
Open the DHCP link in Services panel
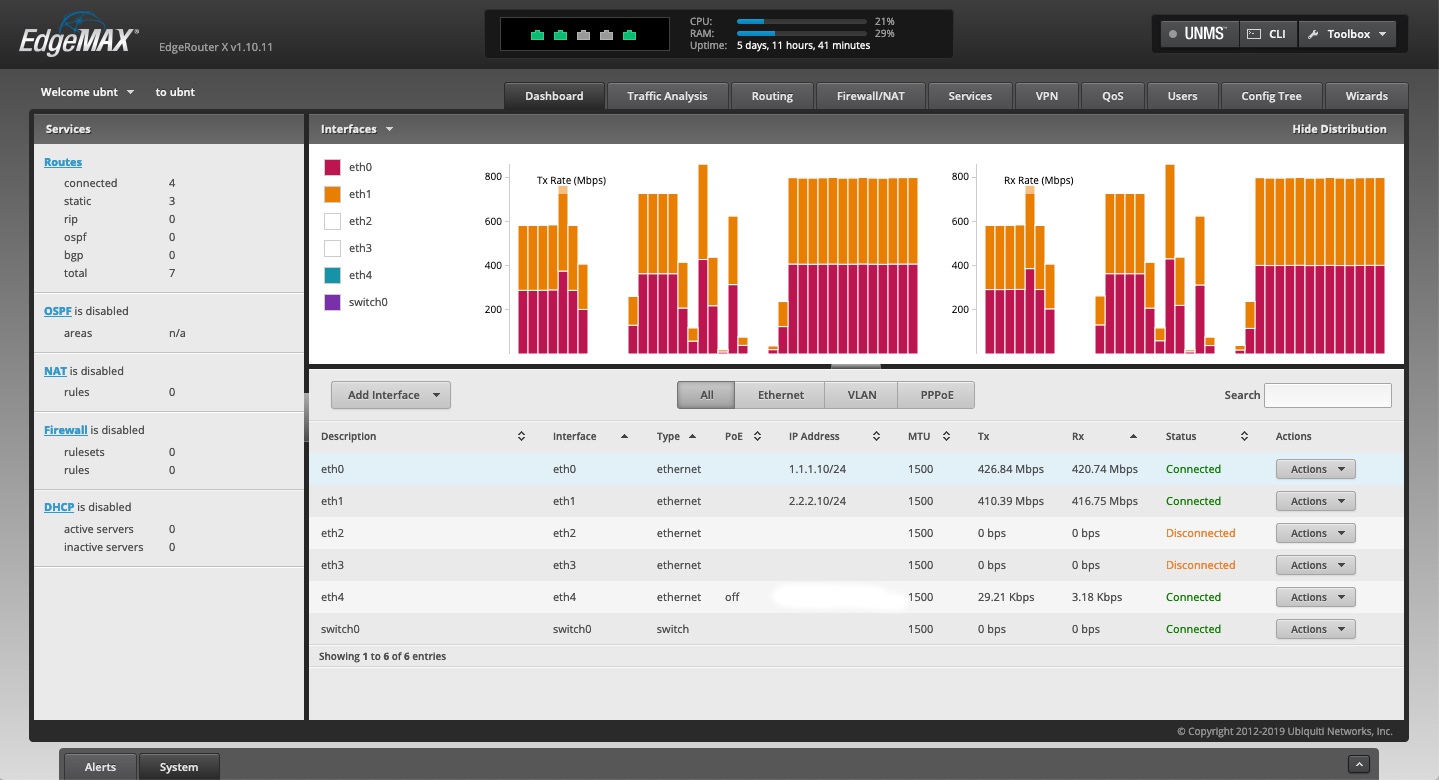coord(59,507)
